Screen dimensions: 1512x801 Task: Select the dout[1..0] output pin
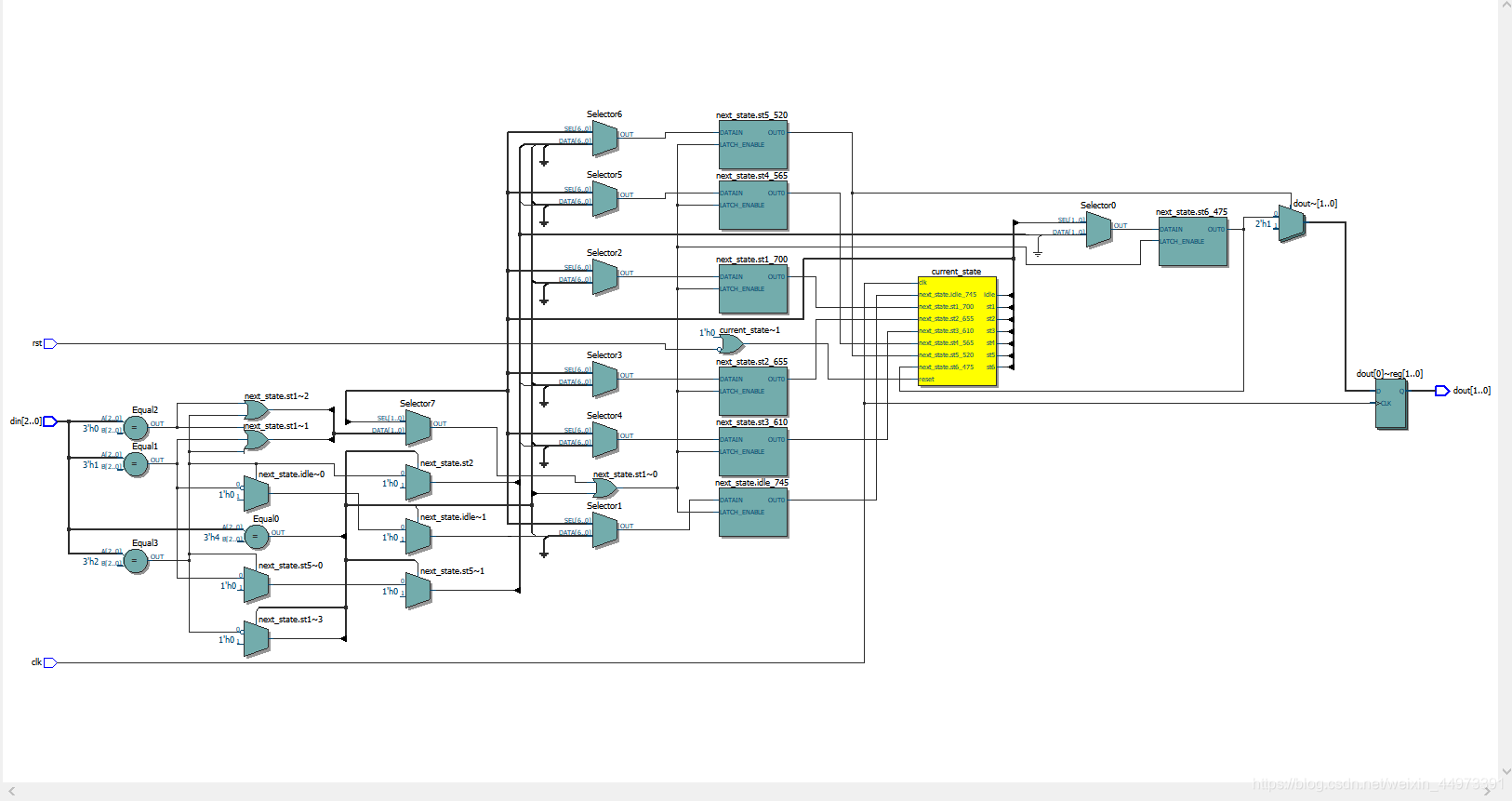tap(1442, 391)
